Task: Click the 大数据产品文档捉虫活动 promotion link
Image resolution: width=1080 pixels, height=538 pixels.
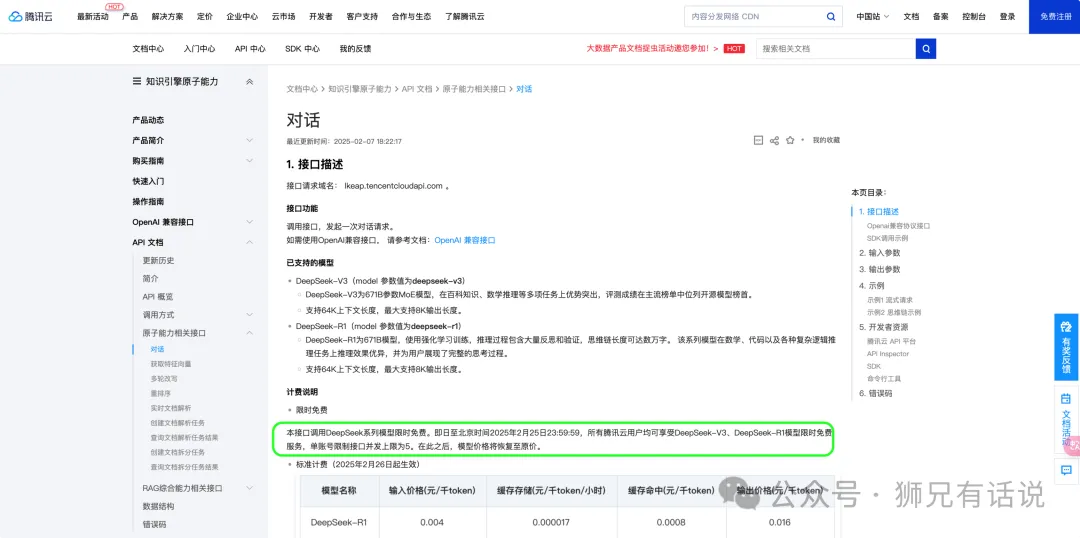Action: pyautogui.click(x=652, y=49)
